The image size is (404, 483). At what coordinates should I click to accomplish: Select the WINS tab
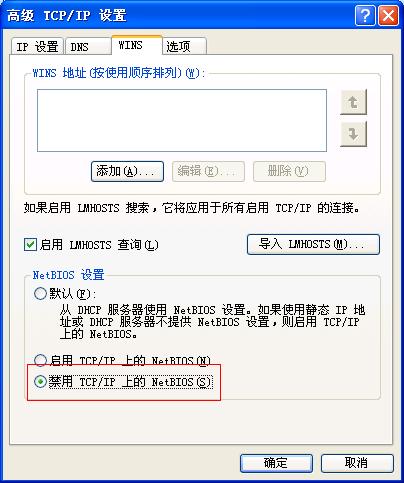[137, 45]
